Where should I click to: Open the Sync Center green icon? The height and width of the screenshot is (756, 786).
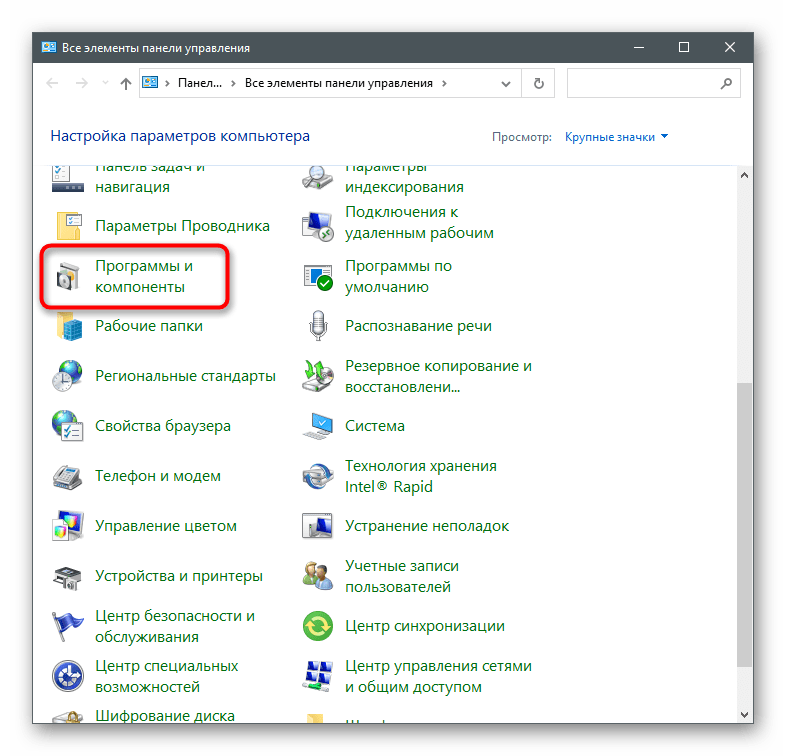(x=318, y=627)
